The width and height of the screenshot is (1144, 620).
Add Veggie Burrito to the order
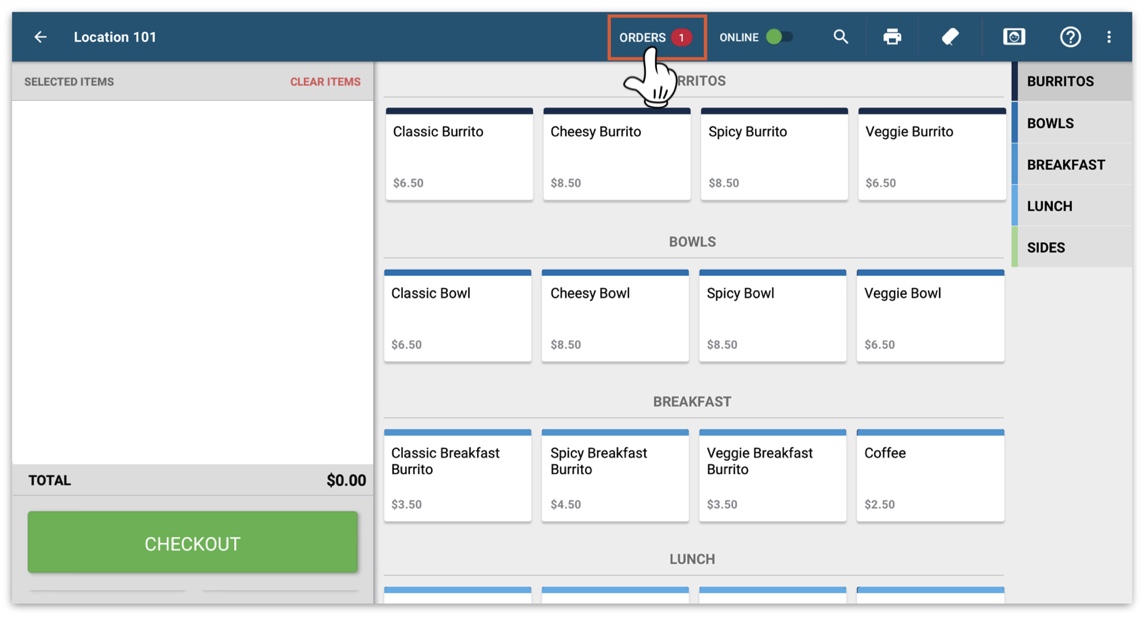click(x=932, y=154)
